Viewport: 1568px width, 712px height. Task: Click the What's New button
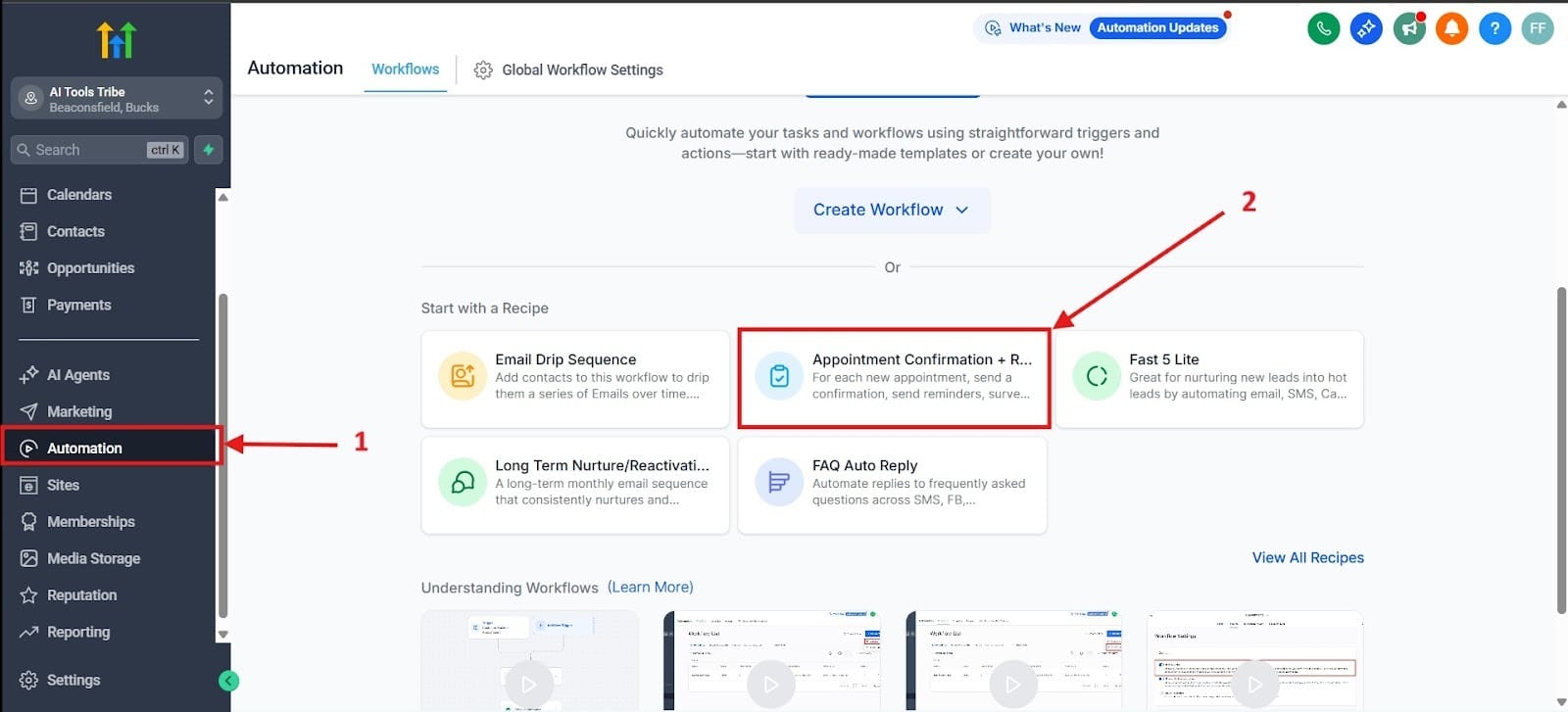(1033, 27)
